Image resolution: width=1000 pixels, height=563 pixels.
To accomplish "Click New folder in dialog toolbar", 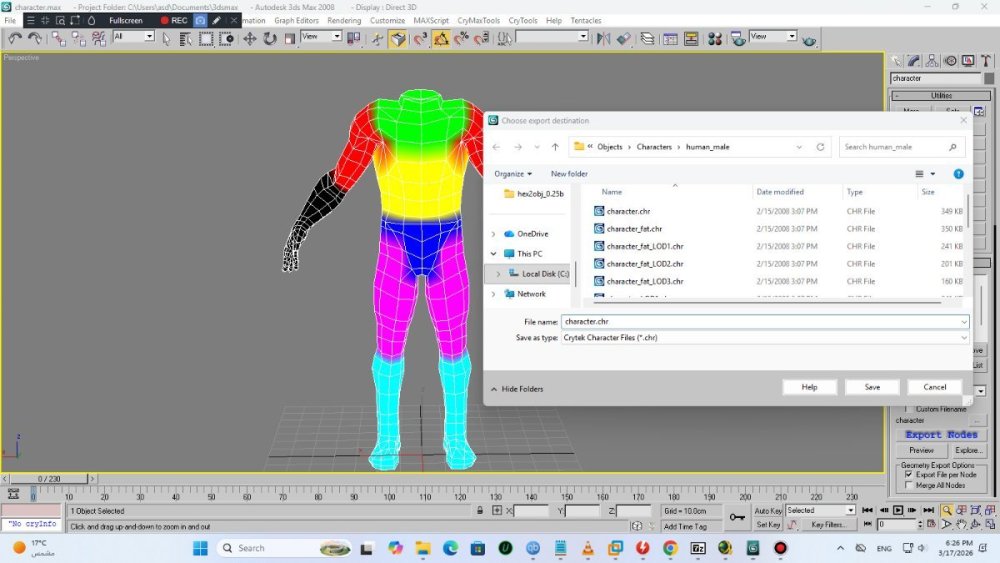I will click(x=569, y=174).
